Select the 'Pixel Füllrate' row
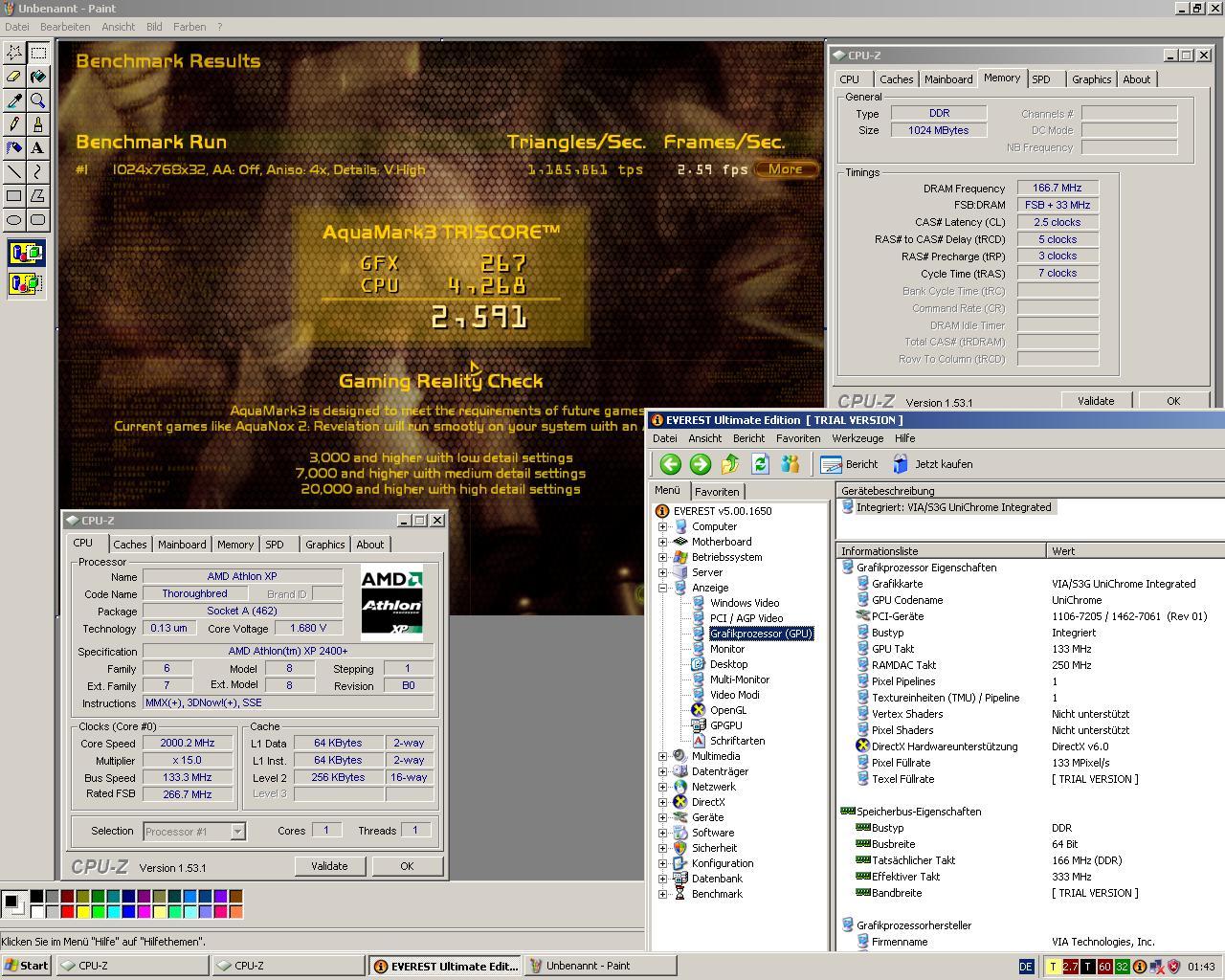The height and width of the screenshot is (980, 1225). click(x=1031, y=763)
